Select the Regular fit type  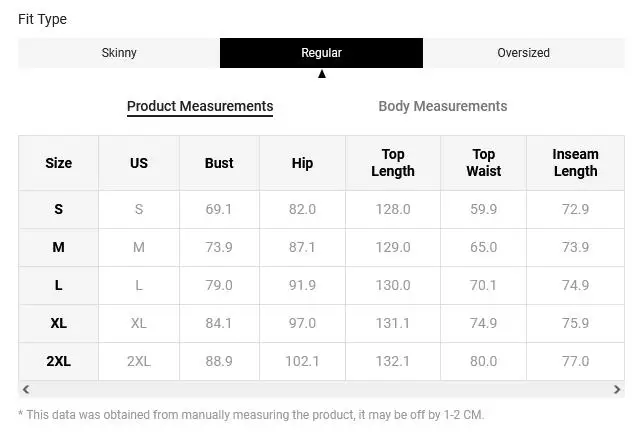pyautogui.click(x=321, y=53)
